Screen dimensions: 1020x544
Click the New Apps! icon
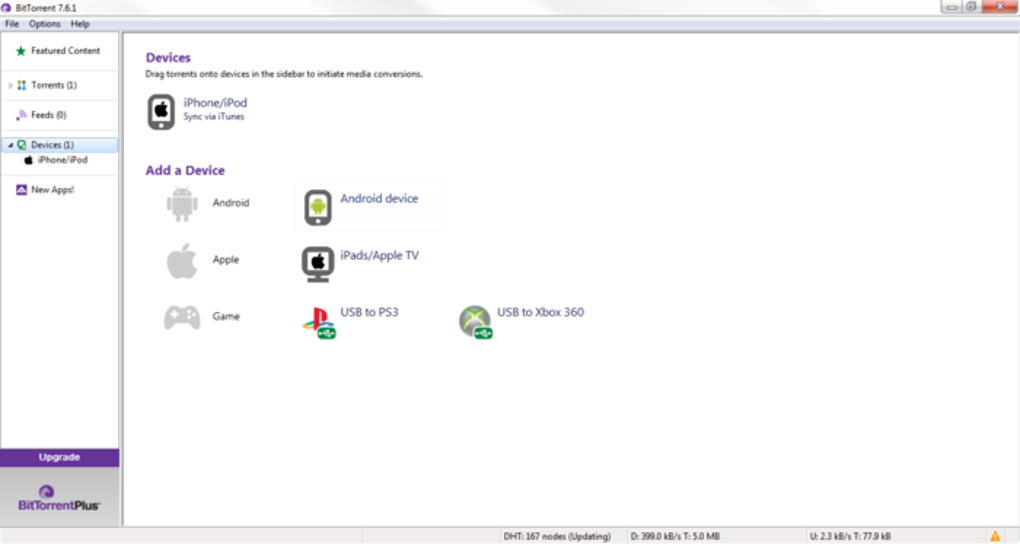pos(21,190)
